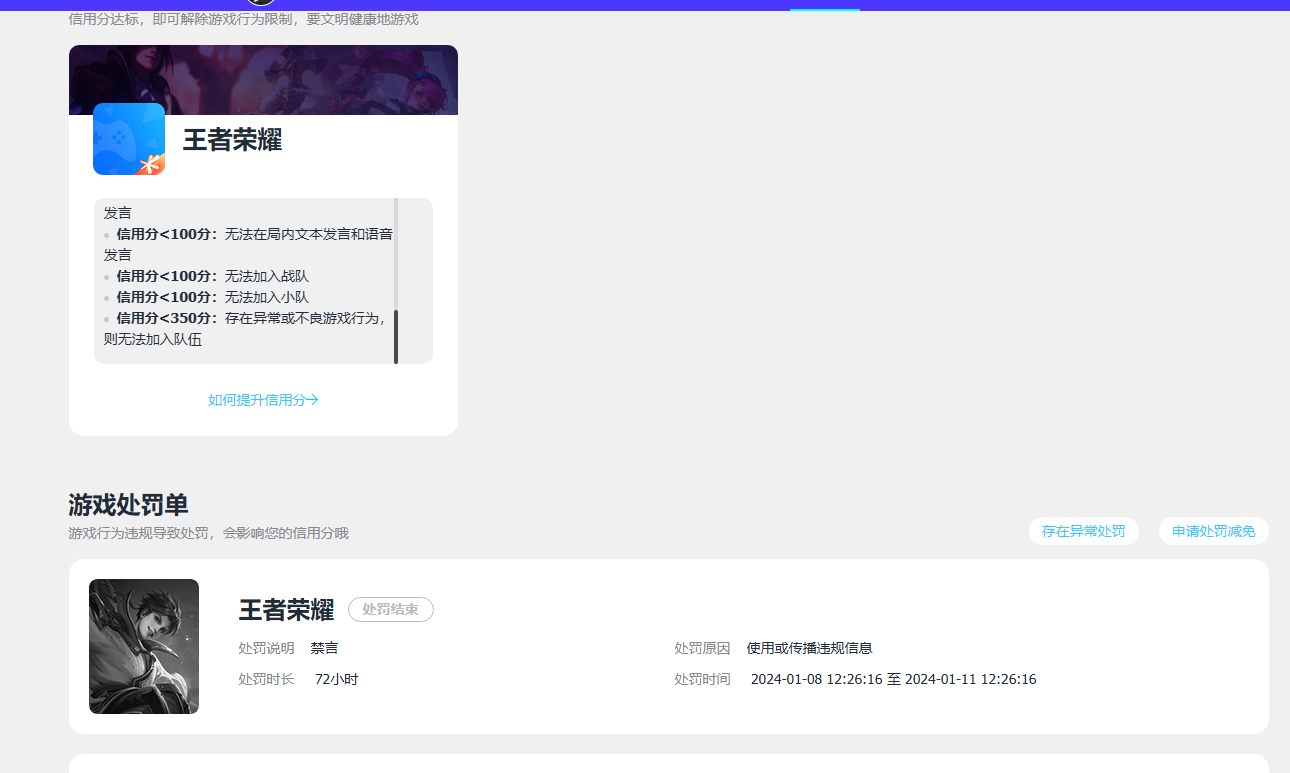Click the 处罚结束 status badge
This screenshot has width=1290, height=773.
pos(390,609)
